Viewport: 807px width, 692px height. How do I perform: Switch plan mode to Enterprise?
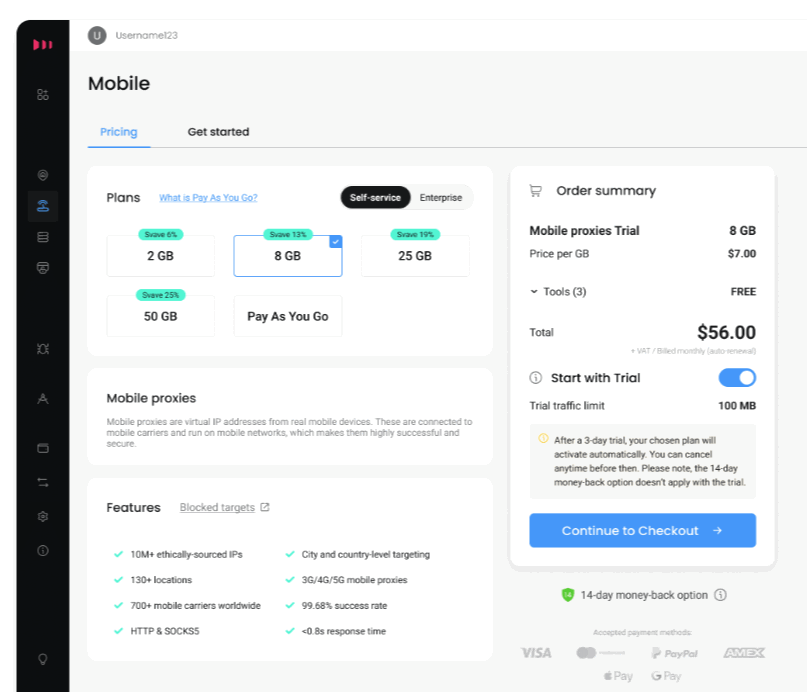click(x=440, y=198)
